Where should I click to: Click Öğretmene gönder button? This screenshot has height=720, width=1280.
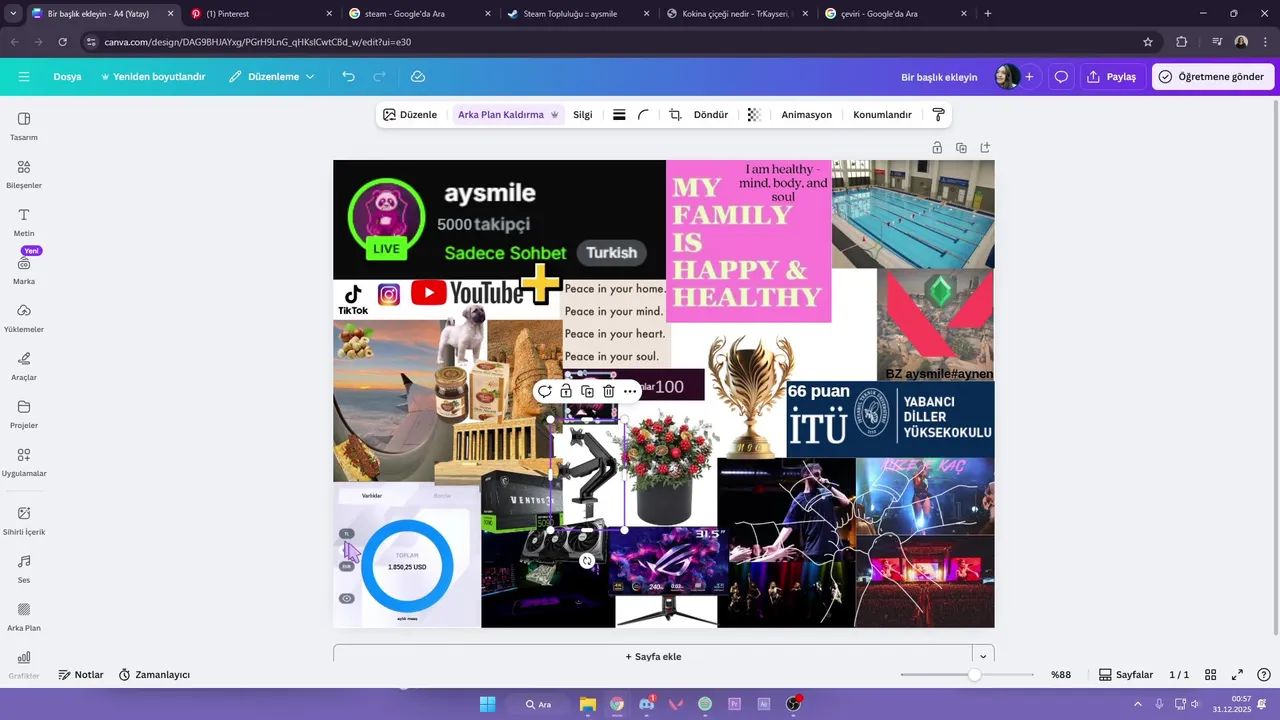click(1212, 77)
